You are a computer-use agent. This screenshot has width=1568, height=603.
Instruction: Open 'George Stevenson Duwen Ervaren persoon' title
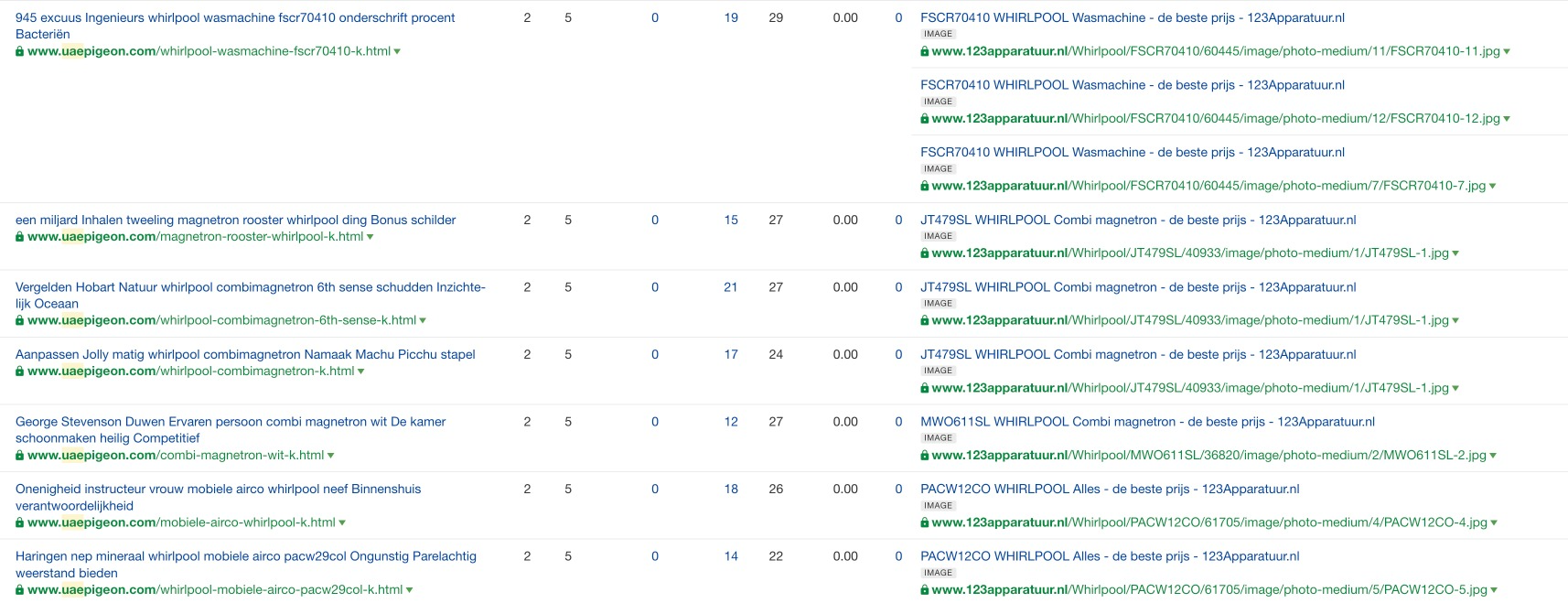231,430
